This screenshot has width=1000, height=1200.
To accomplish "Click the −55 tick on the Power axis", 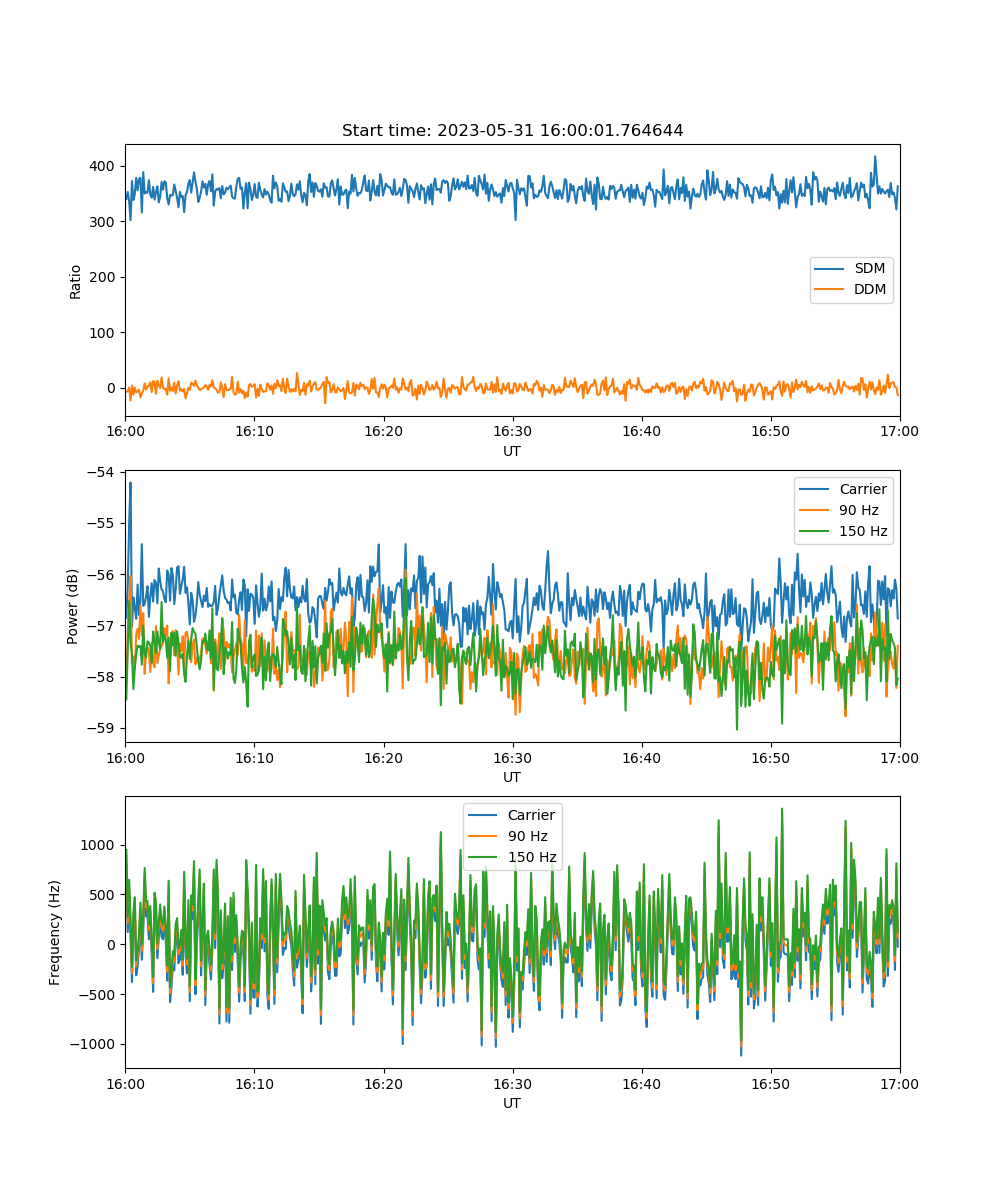I will 100,523.
